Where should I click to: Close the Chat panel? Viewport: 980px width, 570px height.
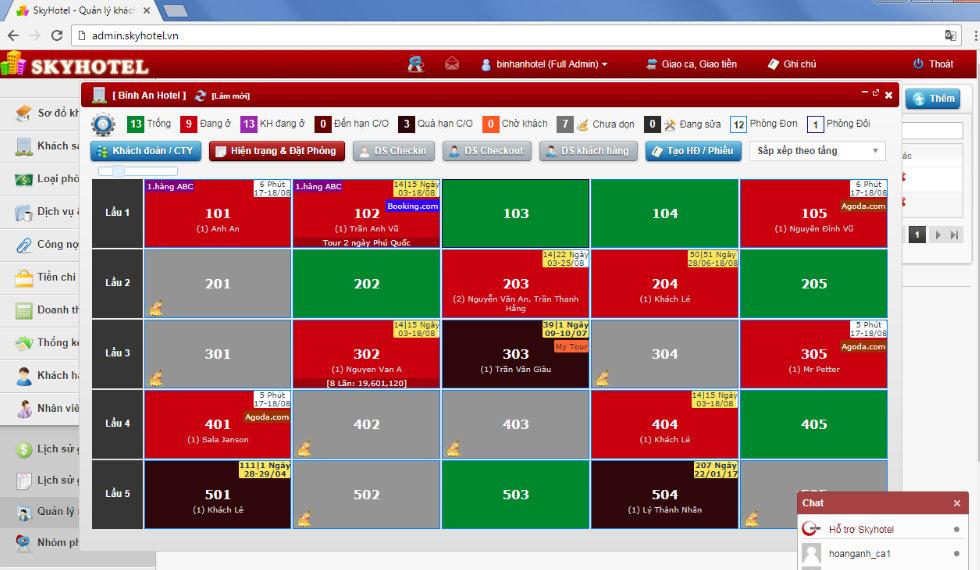[956, 503]
